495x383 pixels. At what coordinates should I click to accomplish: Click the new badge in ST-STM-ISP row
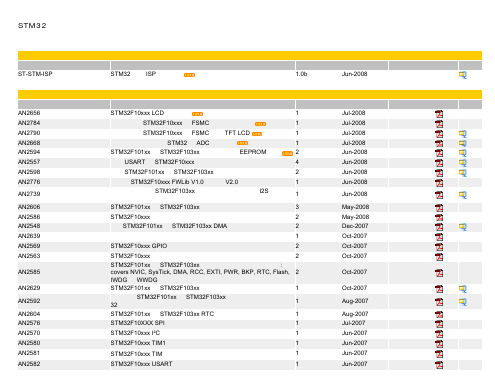189,75
